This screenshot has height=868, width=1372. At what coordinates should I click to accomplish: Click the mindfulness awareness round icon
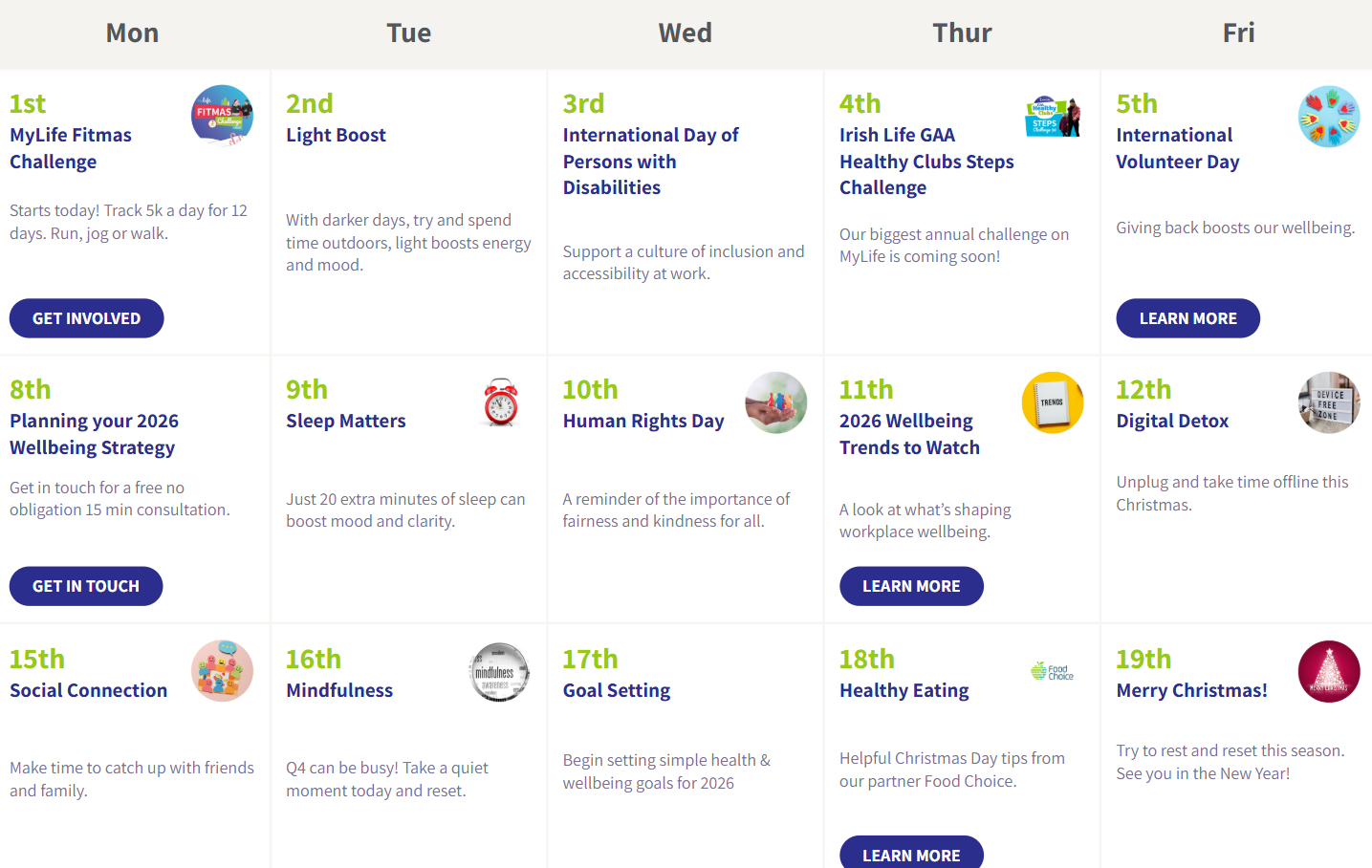[499, 672]
